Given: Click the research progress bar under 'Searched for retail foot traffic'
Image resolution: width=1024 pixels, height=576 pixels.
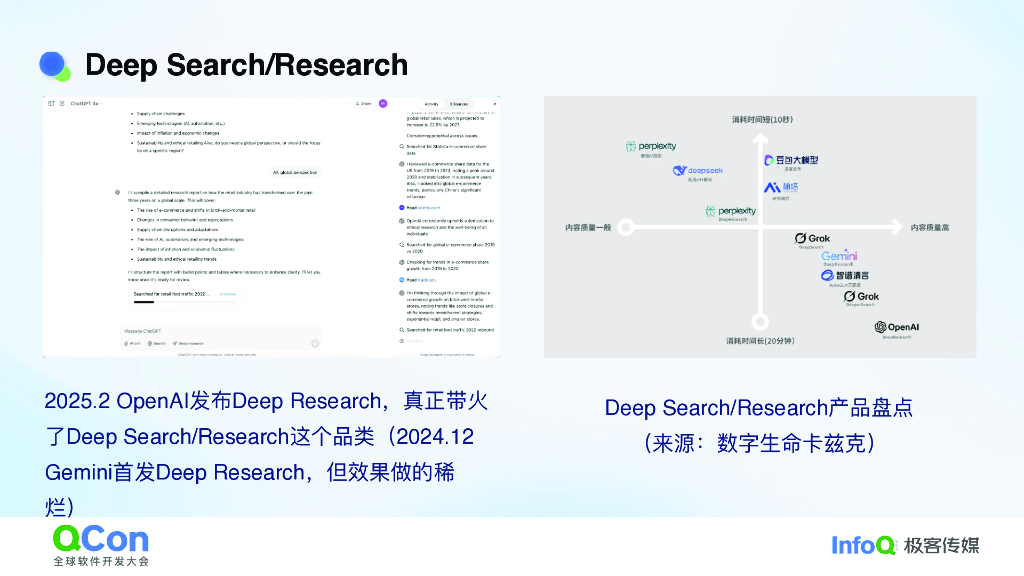Looking at the screenshot, I should point(185,302).
